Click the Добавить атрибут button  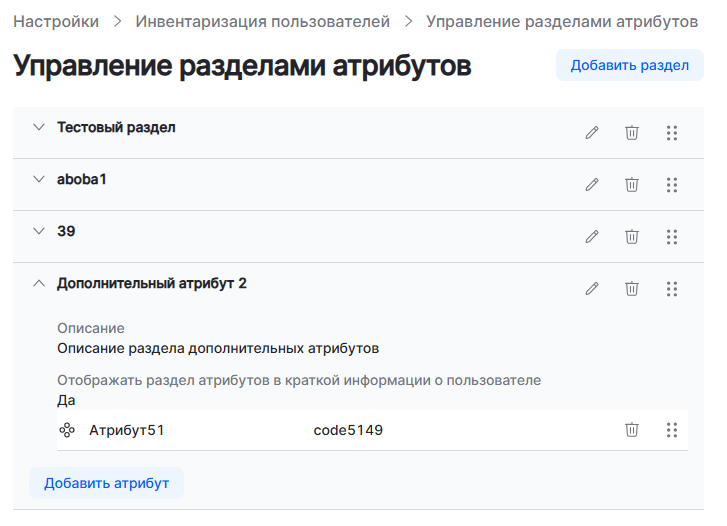pyautogui.click(x=106, y=483)
